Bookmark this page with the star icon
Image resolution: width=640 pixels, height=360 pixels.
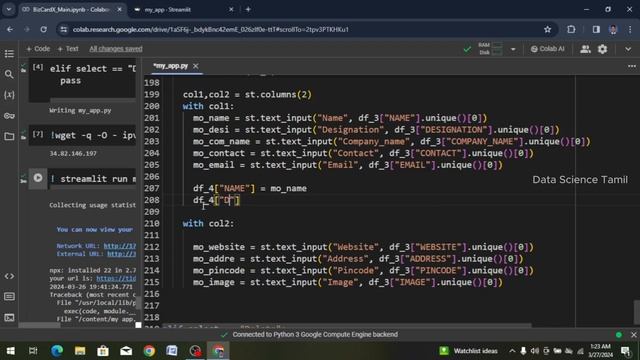547,29
